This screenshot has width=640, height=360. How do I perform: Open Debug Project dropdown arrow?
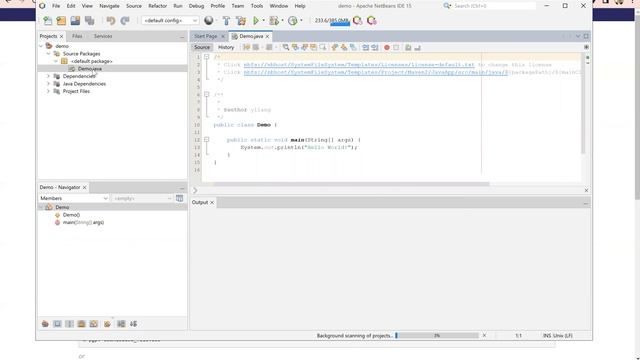[282, 20]
